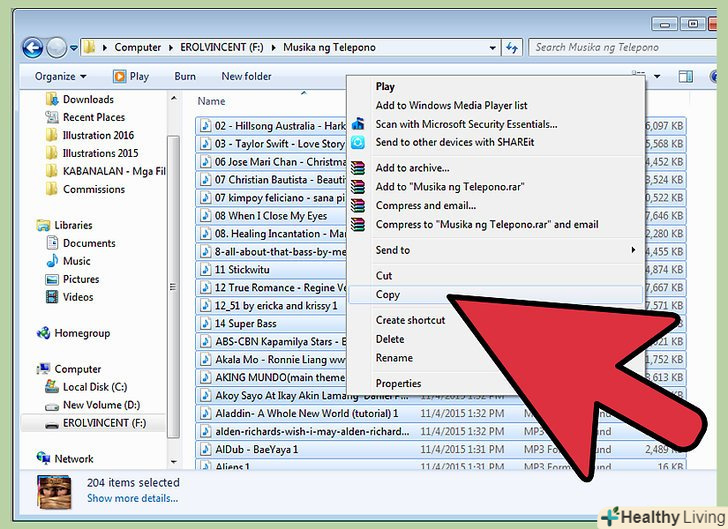Click the Play toolbar button
728x529 pixels.
[131, 77]
